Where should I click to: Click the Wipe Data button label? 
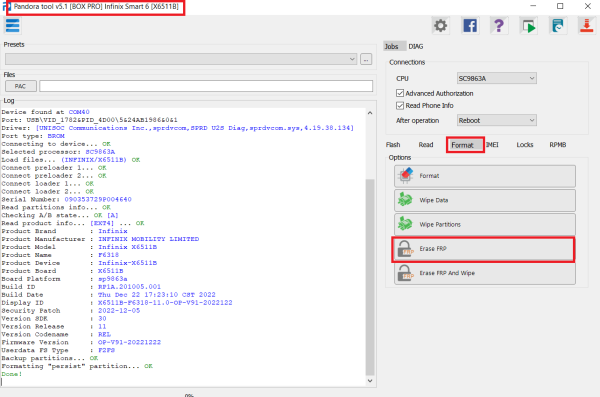pyautogui.click(x=434, y=200)
